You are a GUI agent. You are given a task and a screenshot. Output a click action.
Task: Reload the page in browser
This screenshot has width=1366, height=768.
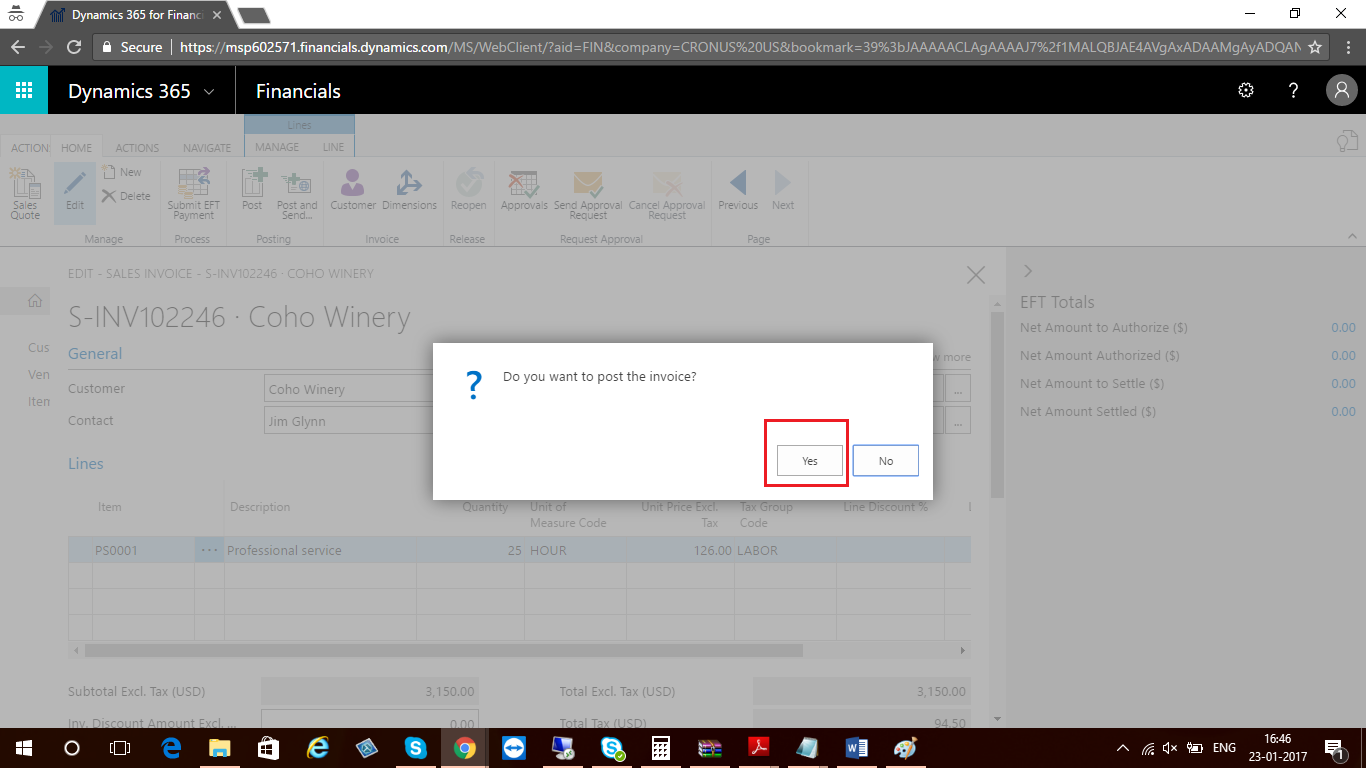(73, 46)
